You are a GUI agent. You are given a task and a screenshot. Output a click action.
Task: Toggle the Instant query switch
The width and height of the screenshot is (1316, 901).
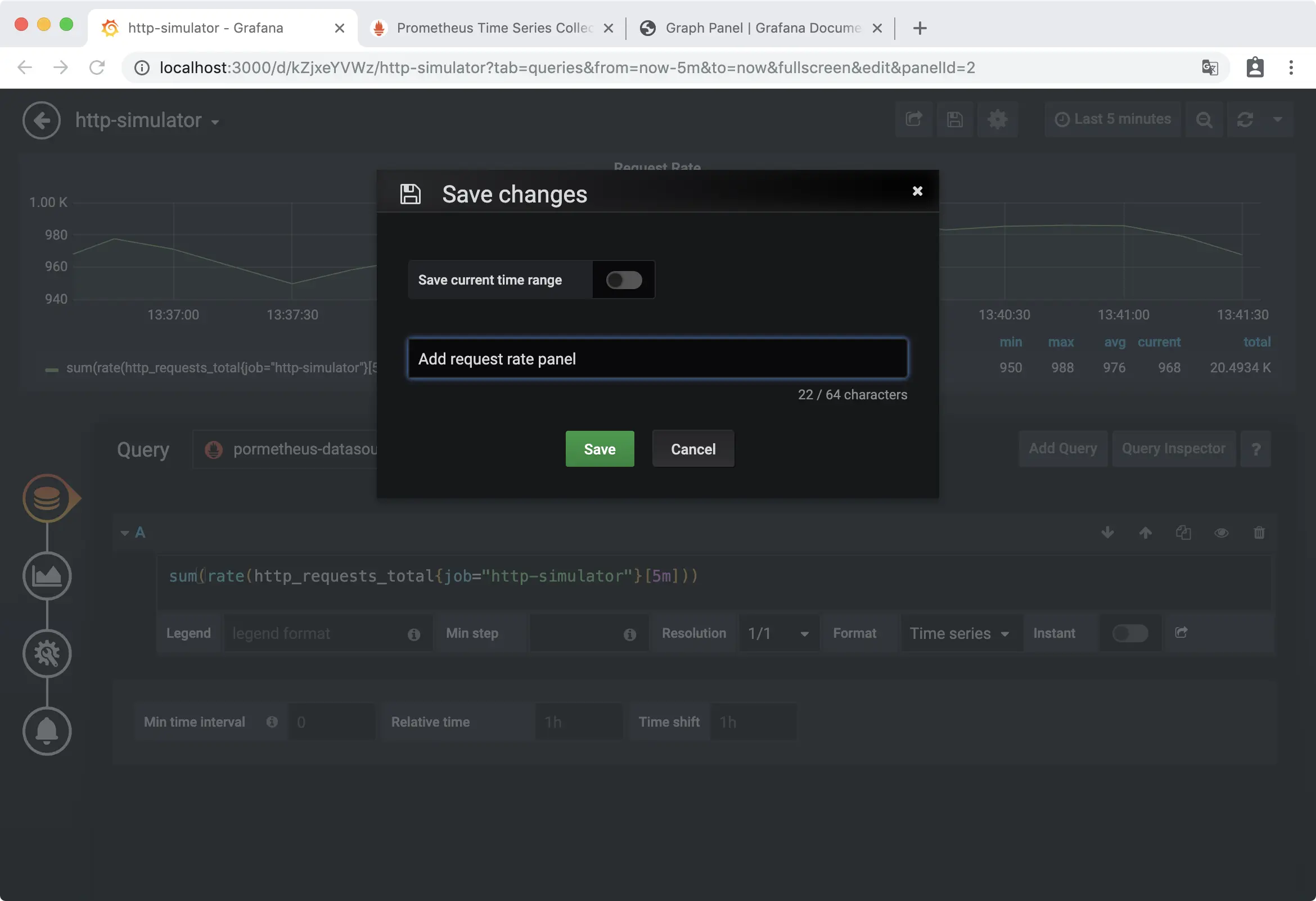(1130, 633)
